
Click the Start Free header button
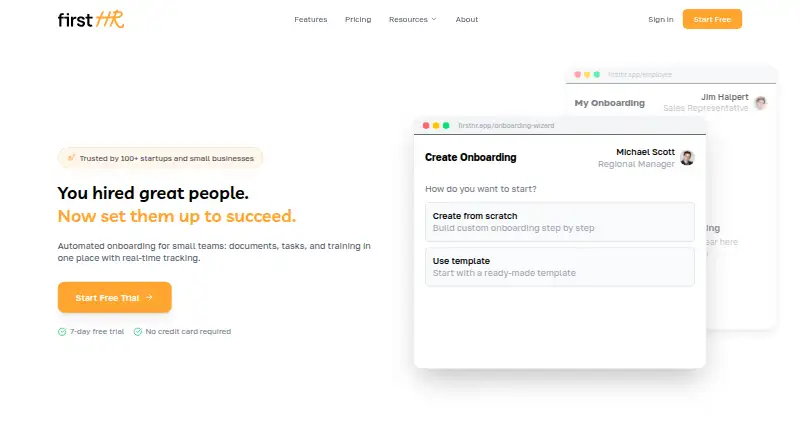pyautogui.click(x=712, y=19)
